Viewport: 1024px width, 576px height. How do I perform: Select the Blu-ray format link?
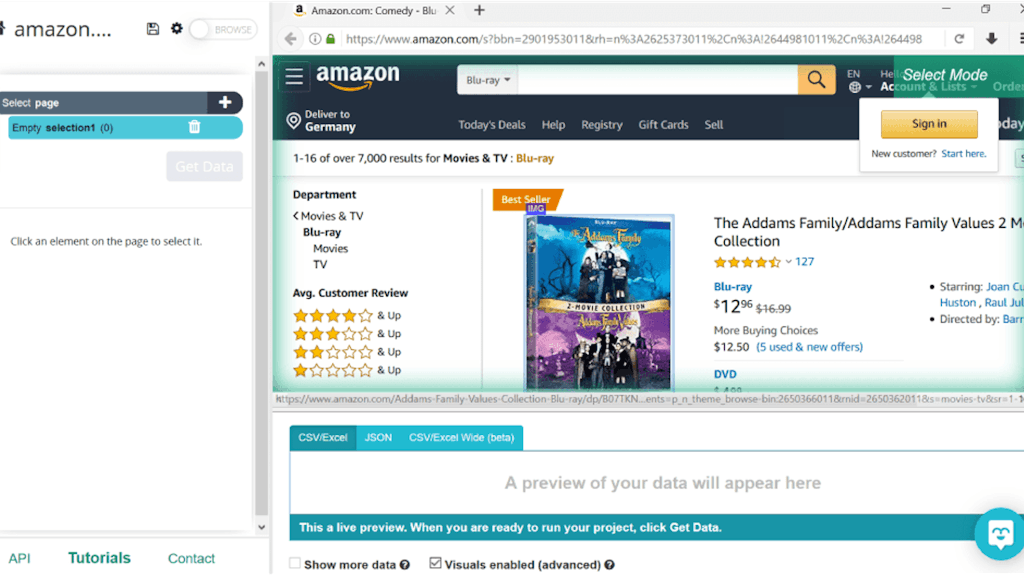coord(732,287)
